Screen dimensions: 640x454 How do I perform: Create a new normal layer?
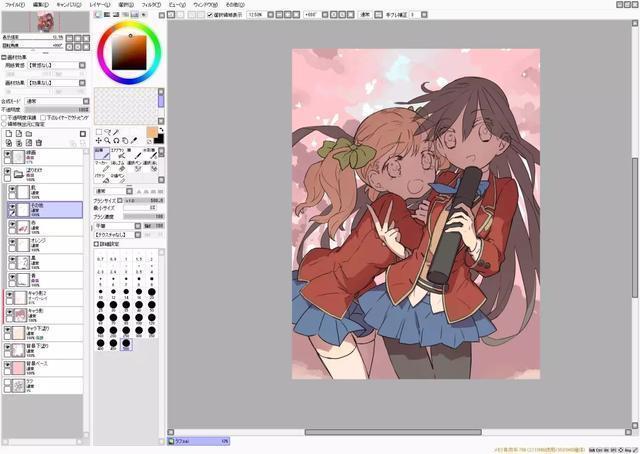click(x=9, y=134)
